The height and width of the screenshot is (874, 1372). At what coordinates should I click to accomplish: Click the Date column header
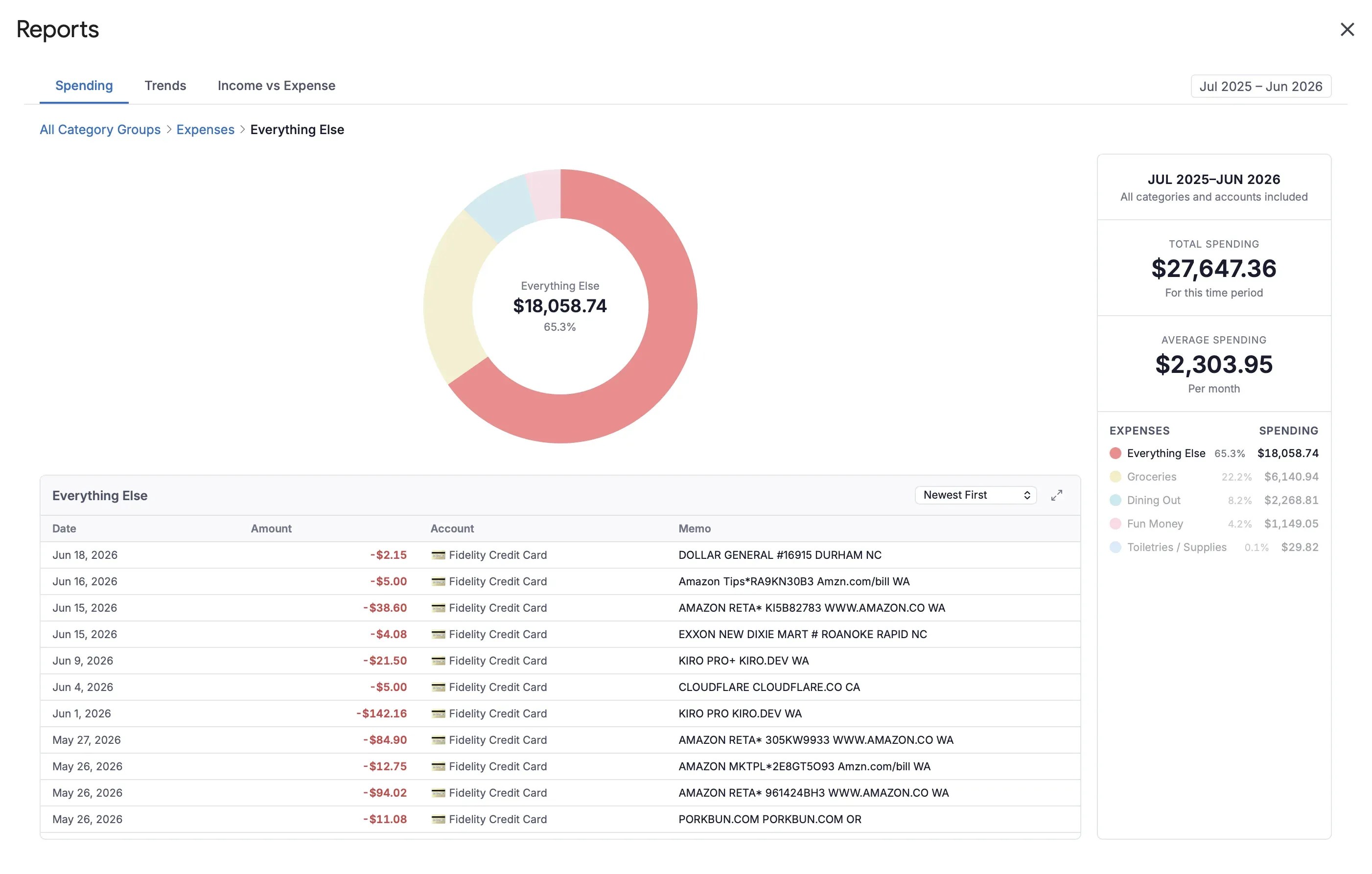tap(65, 528)
